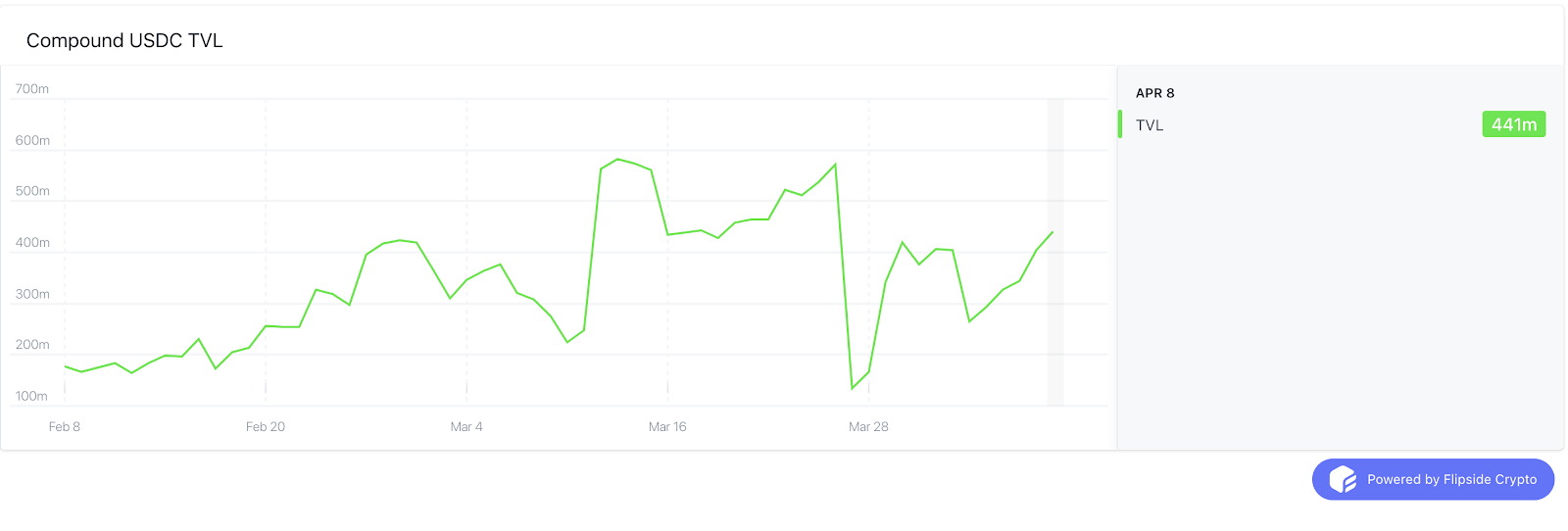Select the APR 8 date header

coord(1154,93)
